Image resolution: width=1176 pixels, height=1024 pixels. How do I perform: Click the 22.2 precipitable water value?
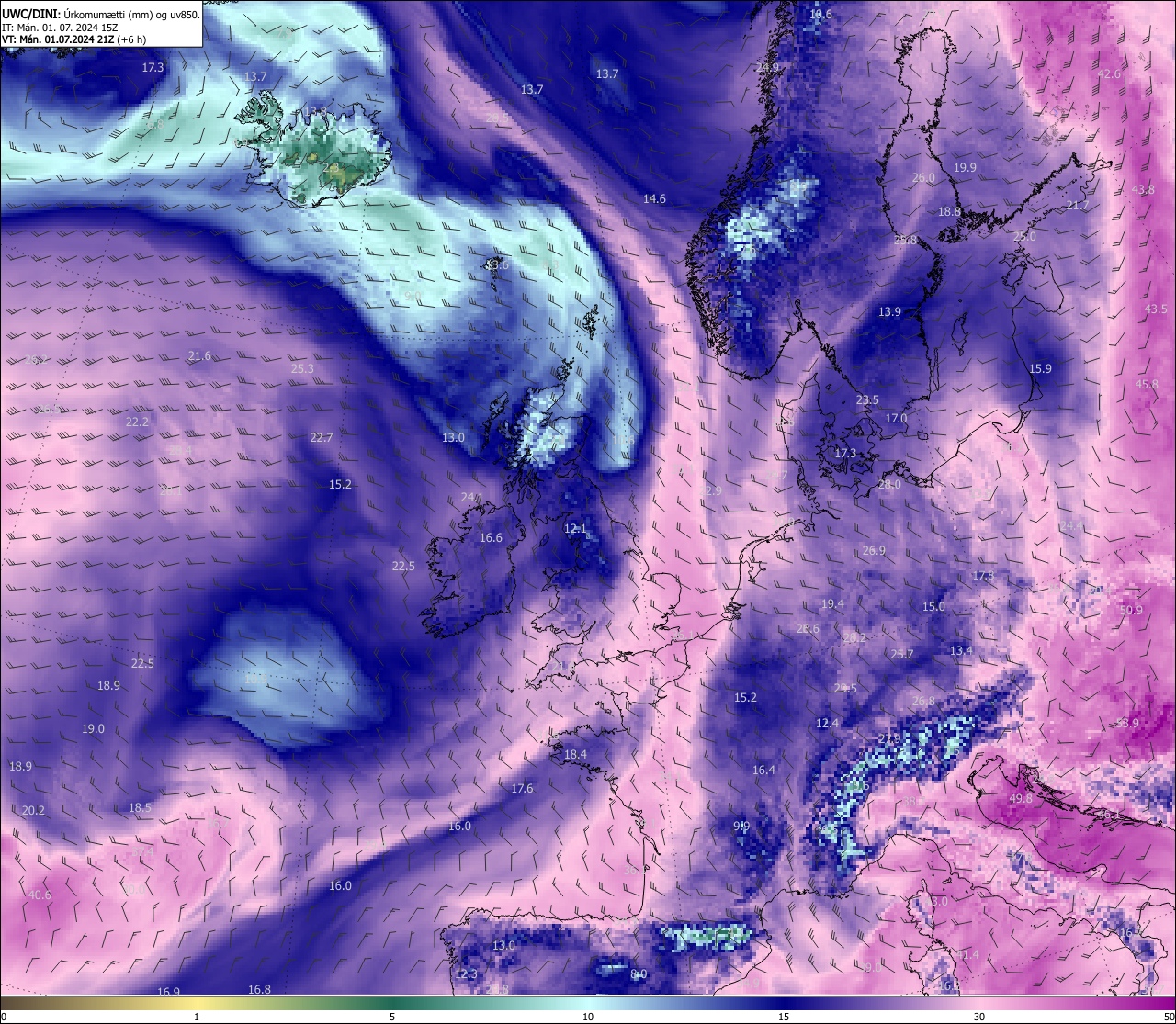[x=137, y=422]
